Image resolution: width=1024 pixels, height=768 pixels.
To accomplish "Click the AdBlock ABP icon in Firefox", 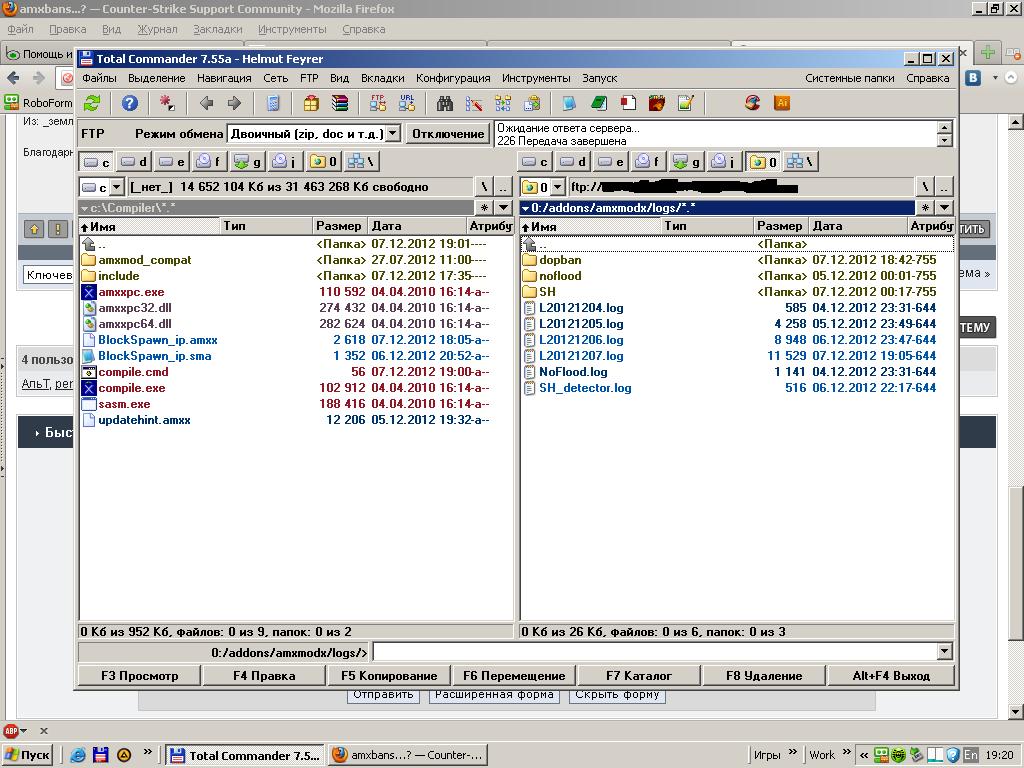I will [x=11, y=731].
